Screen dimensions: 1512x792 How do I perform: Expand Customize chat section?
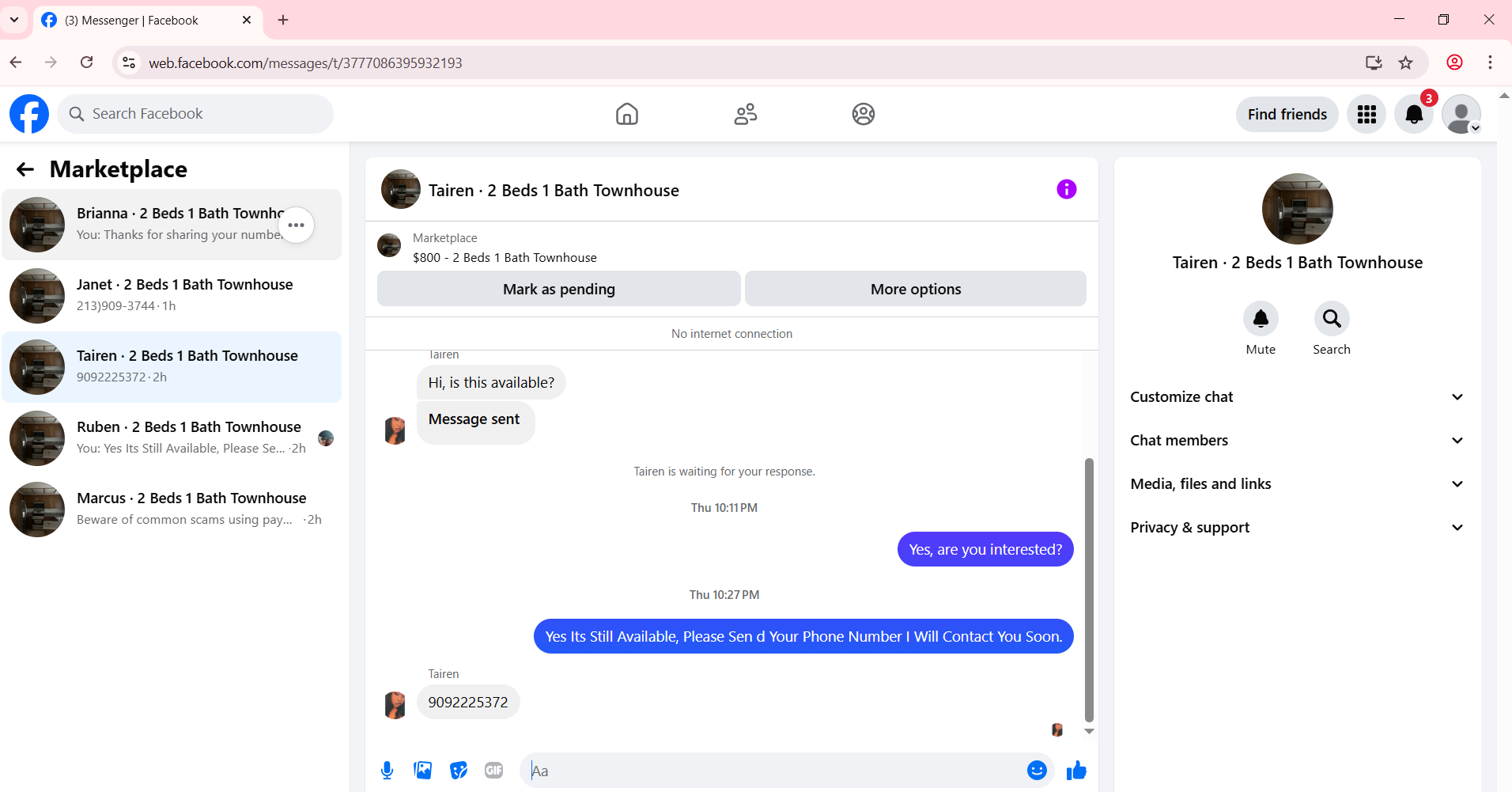click(x=1297, y=397)
